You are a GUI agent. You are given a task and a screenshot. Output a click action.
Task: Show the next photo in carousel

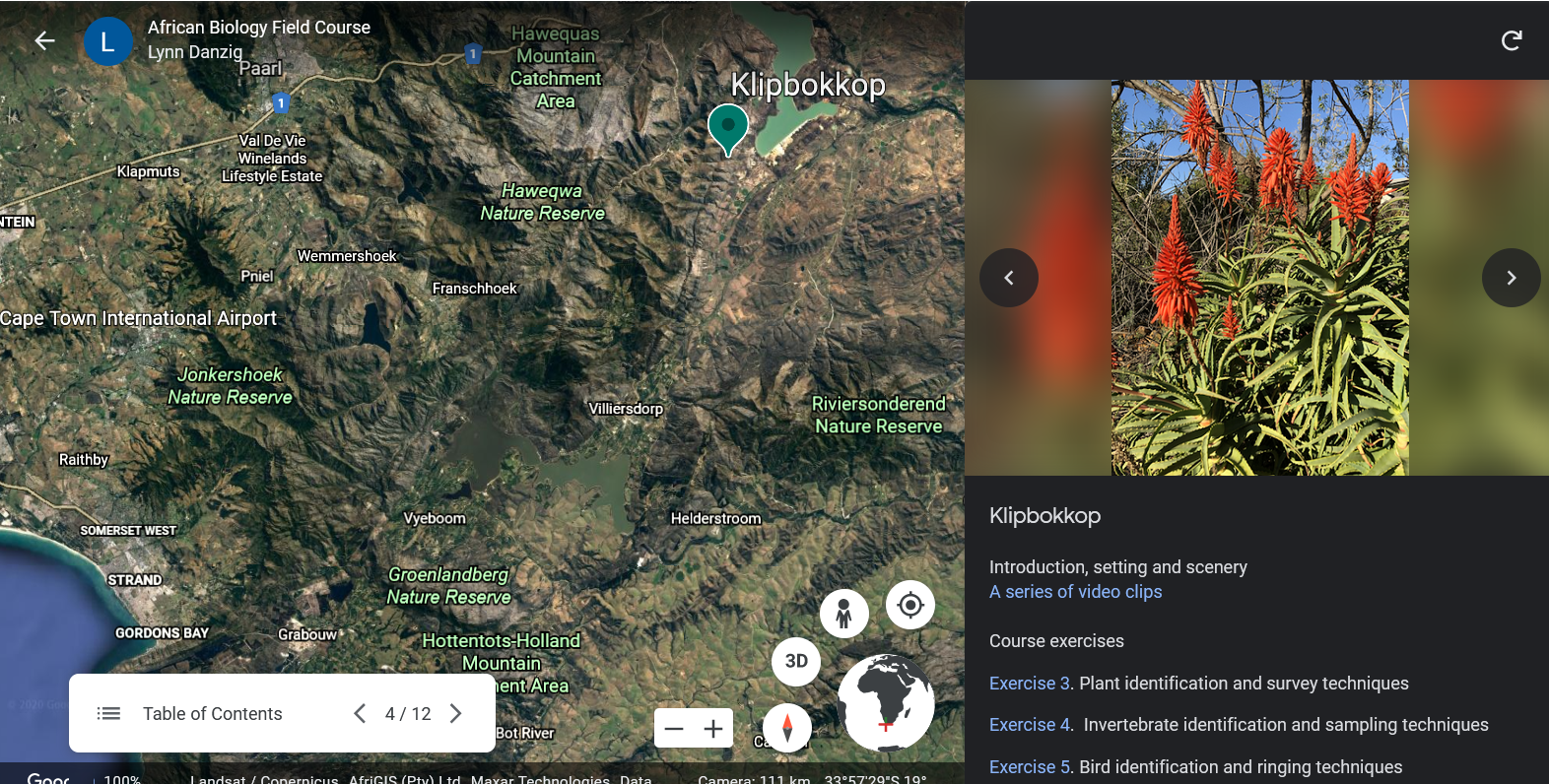tap(1511, 278)
